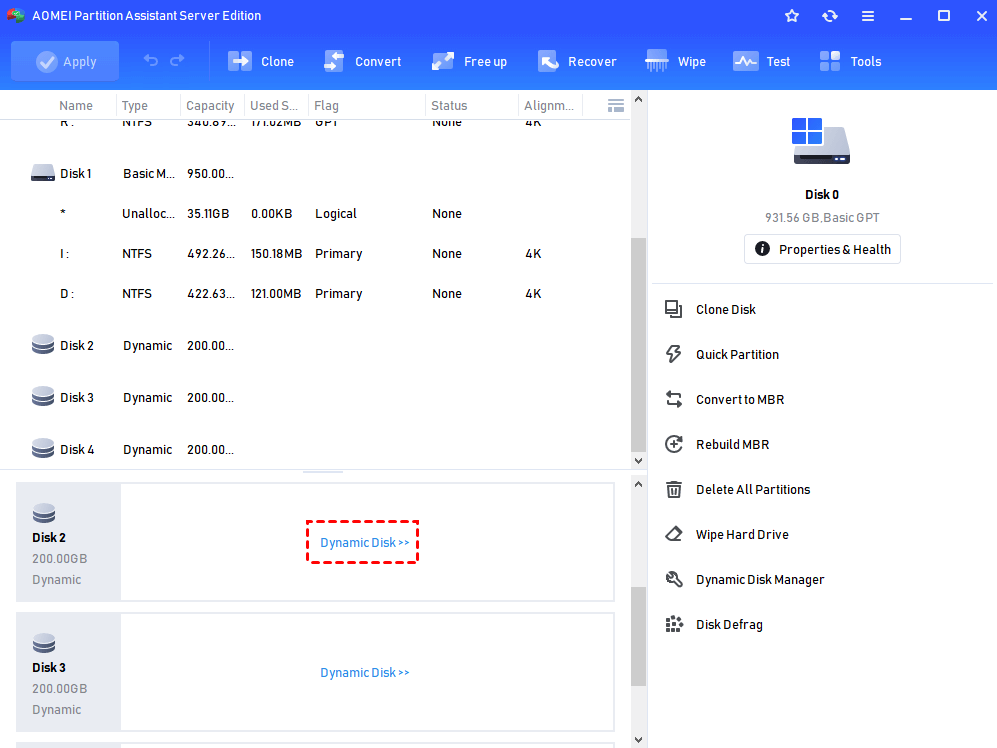
Task: Open the Clone tool
Action: tap(261, 61)
